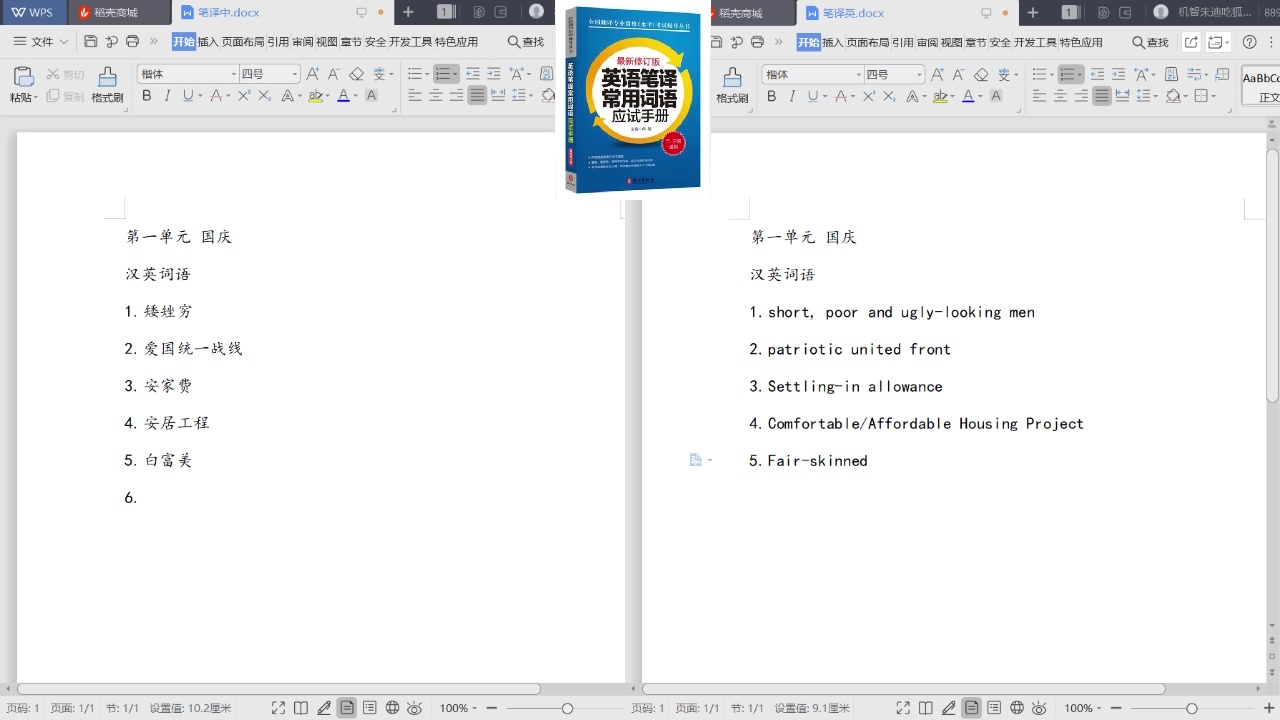Toggle center alignment in right window
Viewport: 1280px width, 720px height.
click(1061, 96)
